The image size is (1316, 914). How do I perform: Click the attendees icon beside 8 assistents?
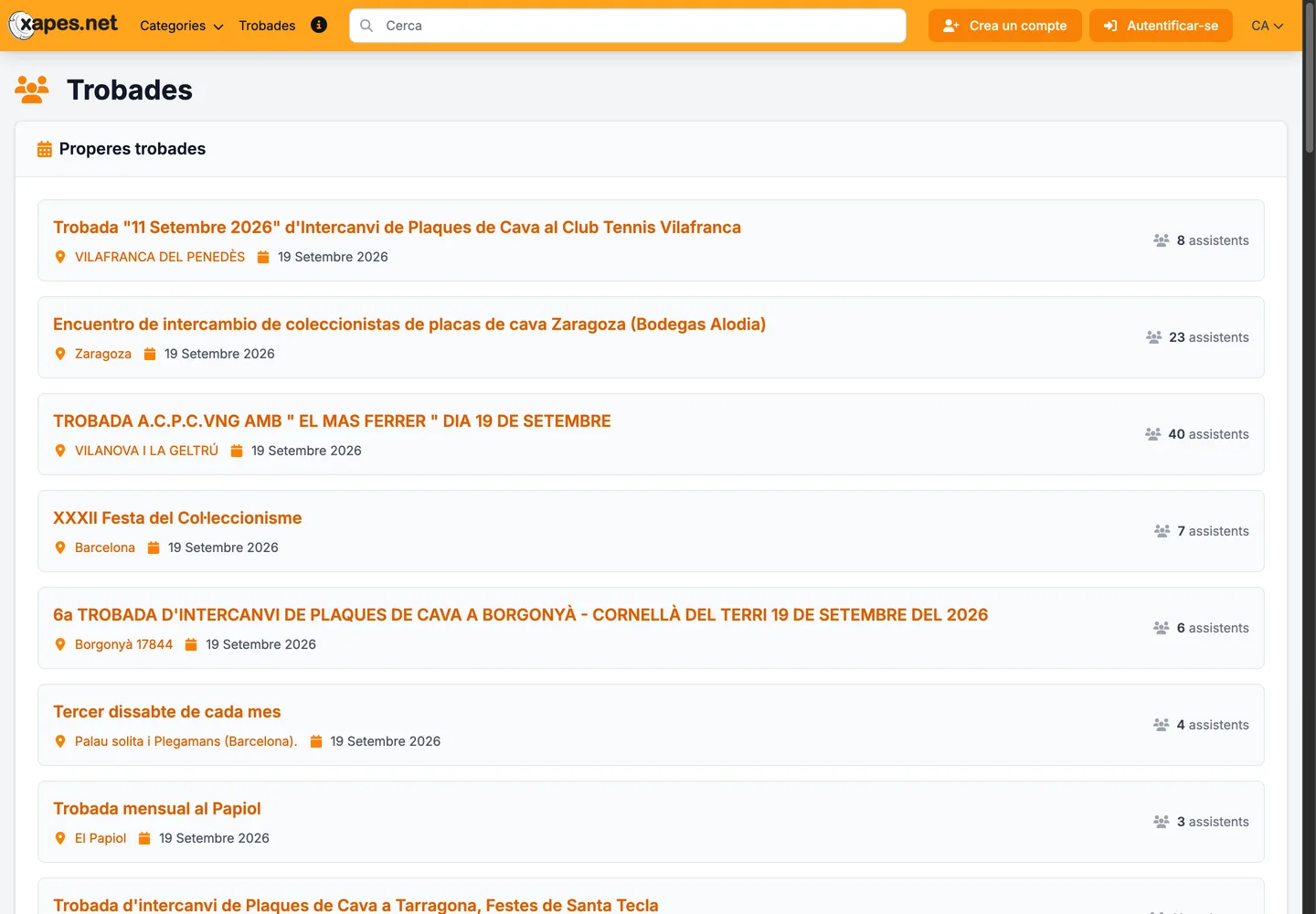(1162, 240)
